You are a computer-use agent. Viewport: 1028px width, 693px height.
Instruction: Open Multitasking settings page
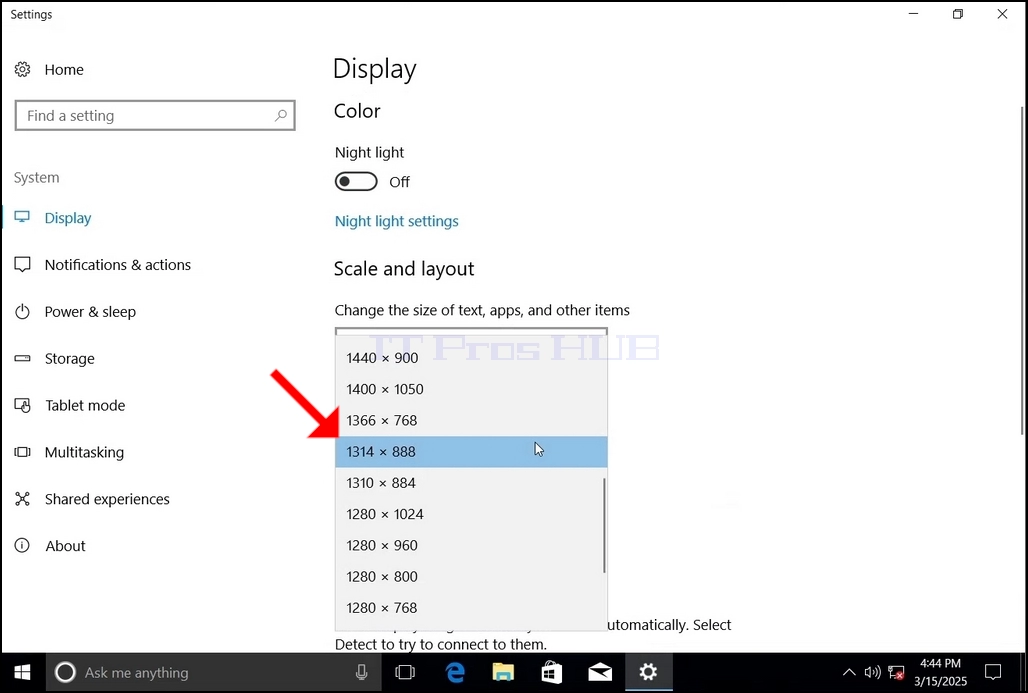pos(84,452)
